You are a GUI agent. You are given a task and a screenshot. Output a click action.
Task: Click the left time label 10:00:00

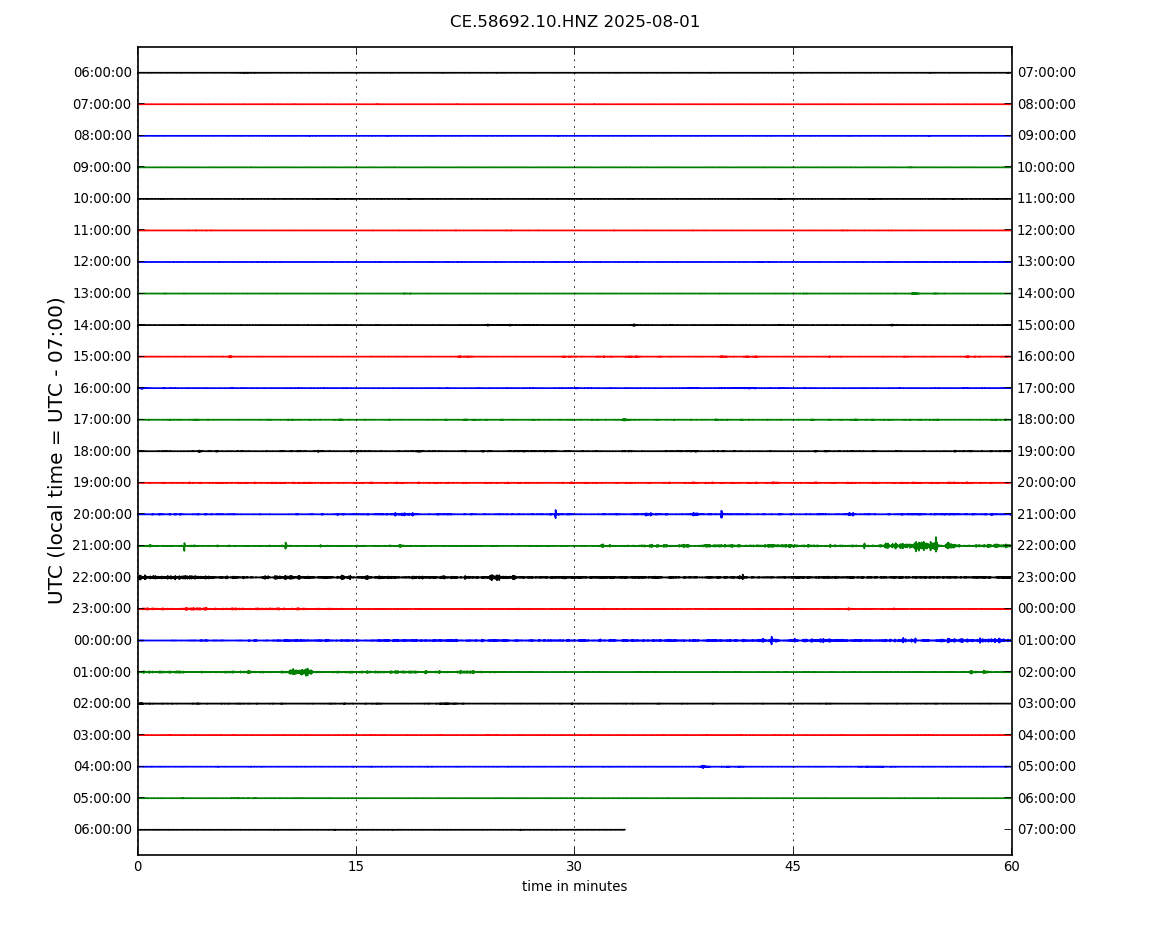pyautogui.click(x=103, y=199)
